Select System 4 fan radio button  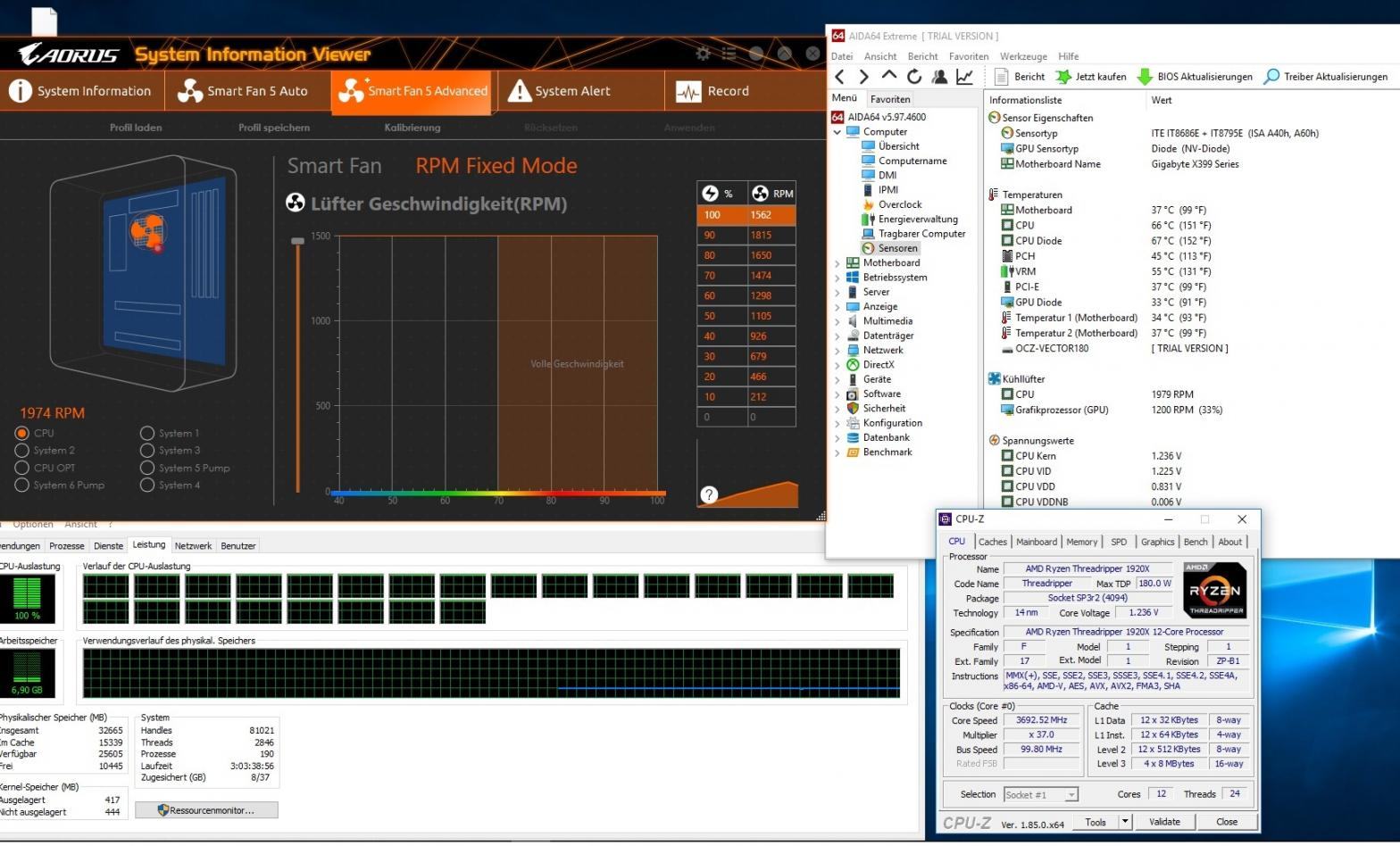(x=147, y=485)
